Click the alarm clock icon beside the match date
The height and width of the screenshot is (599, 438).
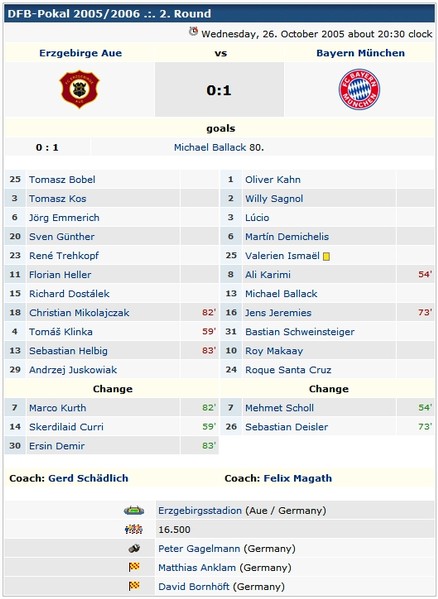(194, 32)
